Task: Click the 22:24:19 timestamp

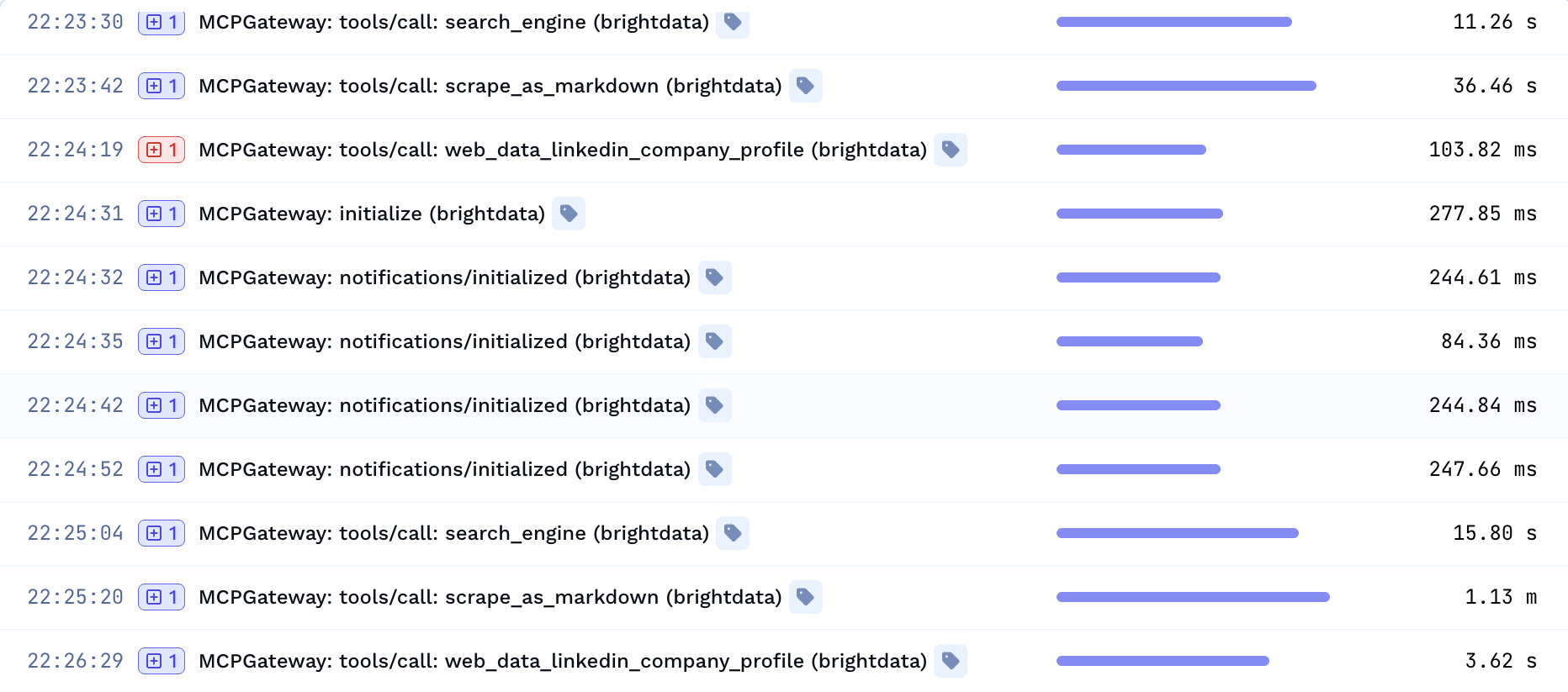Action: point(76,150)
